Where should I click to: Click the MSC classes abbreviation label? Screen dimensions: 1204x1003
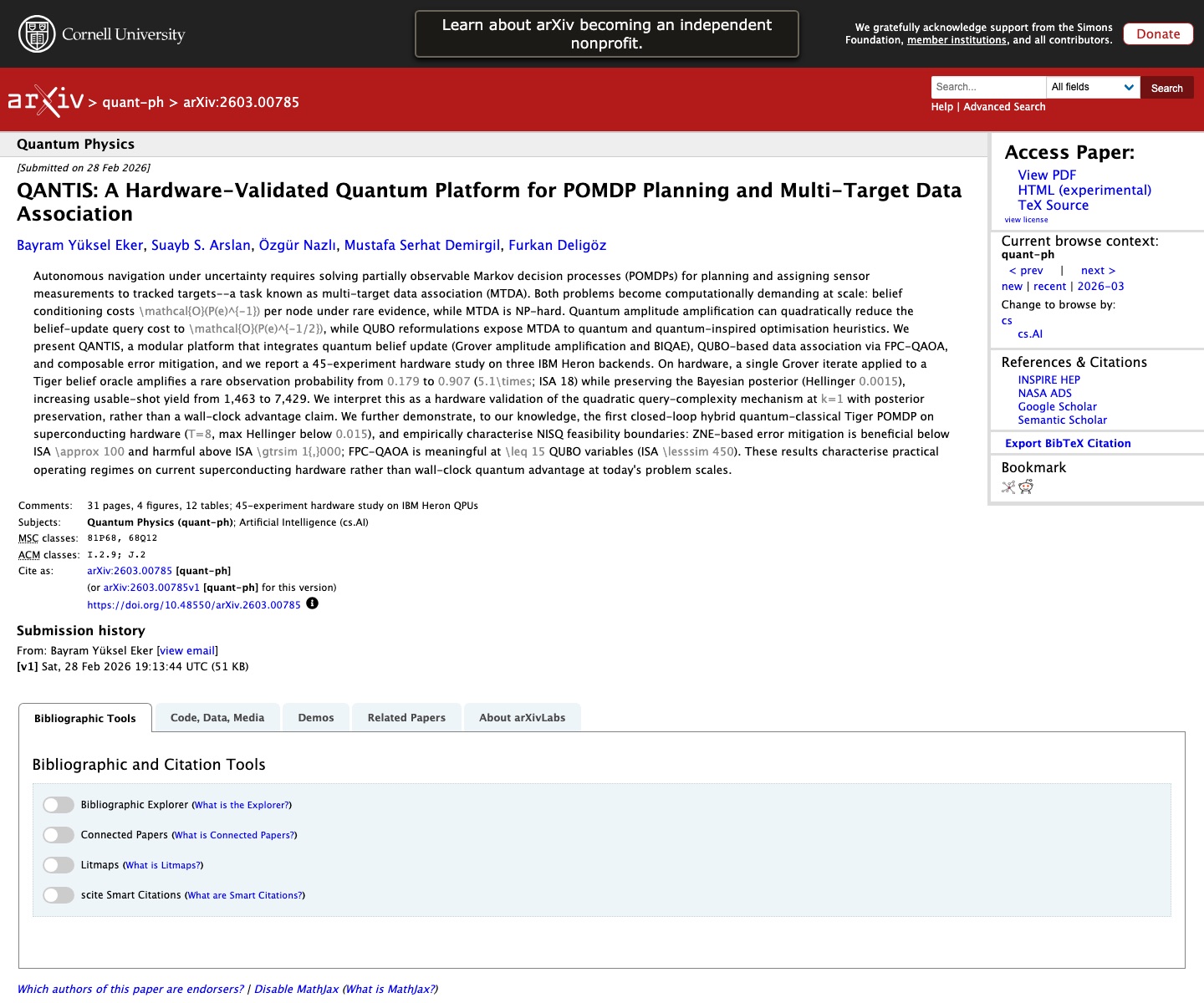click(28, 538)
